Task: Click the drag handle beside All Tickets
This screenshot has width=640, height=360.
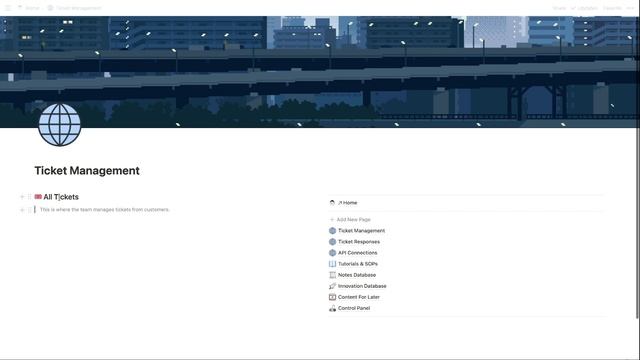Action: [29, 197]
